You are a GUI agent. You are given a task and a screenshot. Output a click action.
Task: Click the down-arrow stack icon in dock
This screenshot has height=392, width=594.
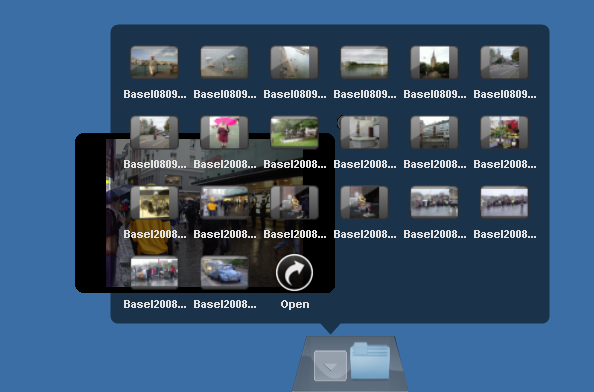click(330, 365)
